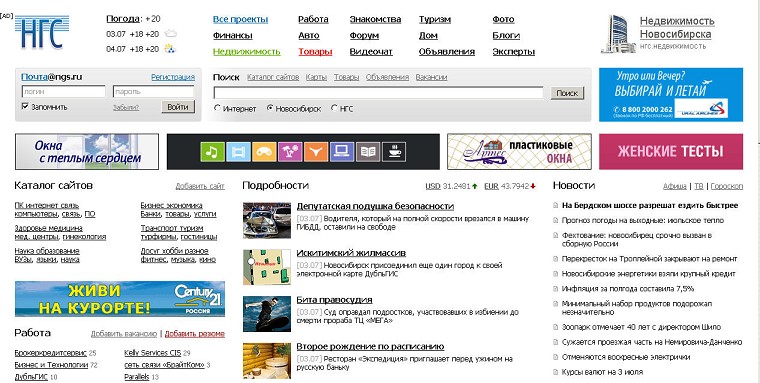Switch search to Каталог сайтов tab

[x=273, y=77]
